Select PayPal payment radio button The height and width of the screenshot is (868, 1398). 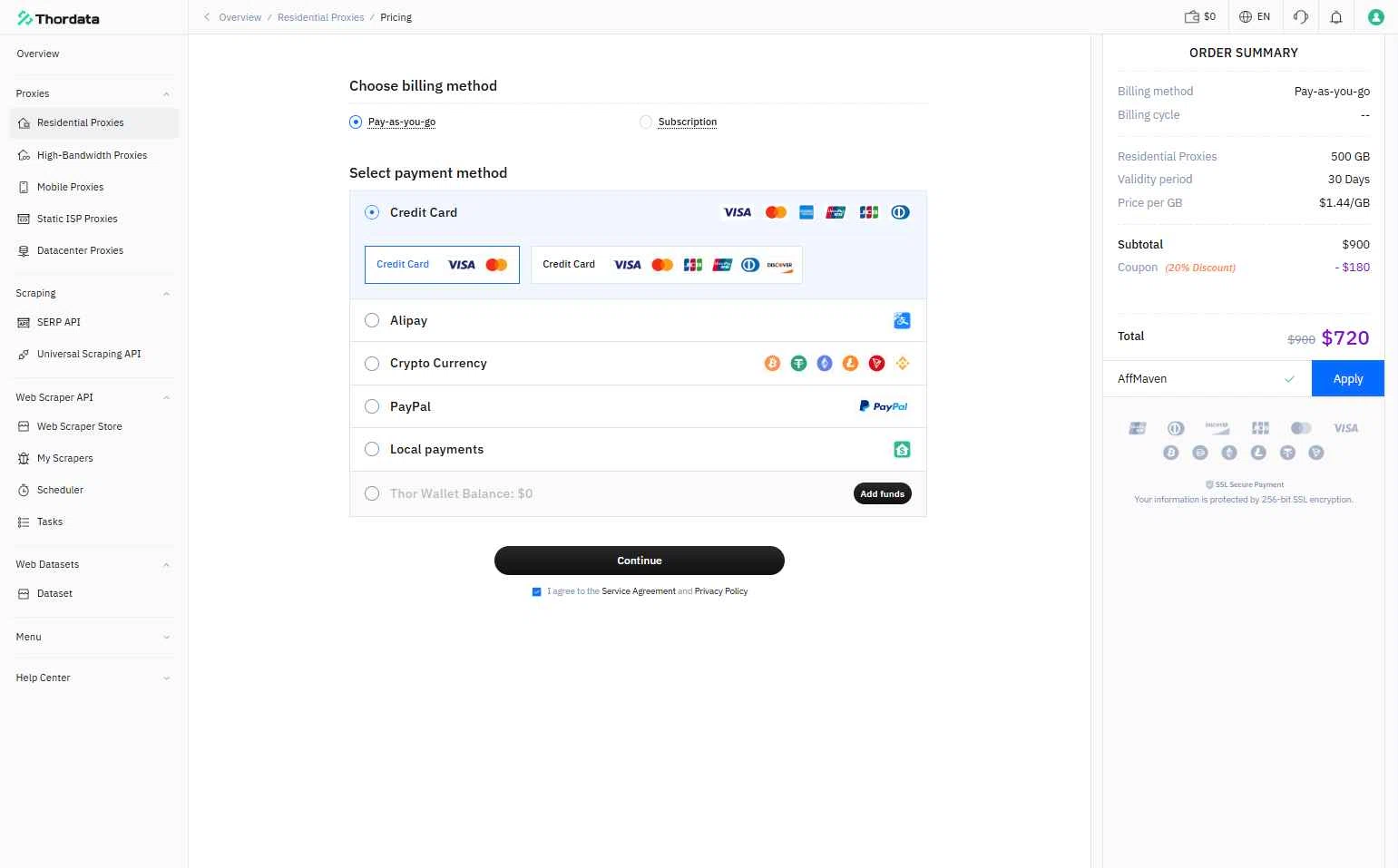coord(372,406)
